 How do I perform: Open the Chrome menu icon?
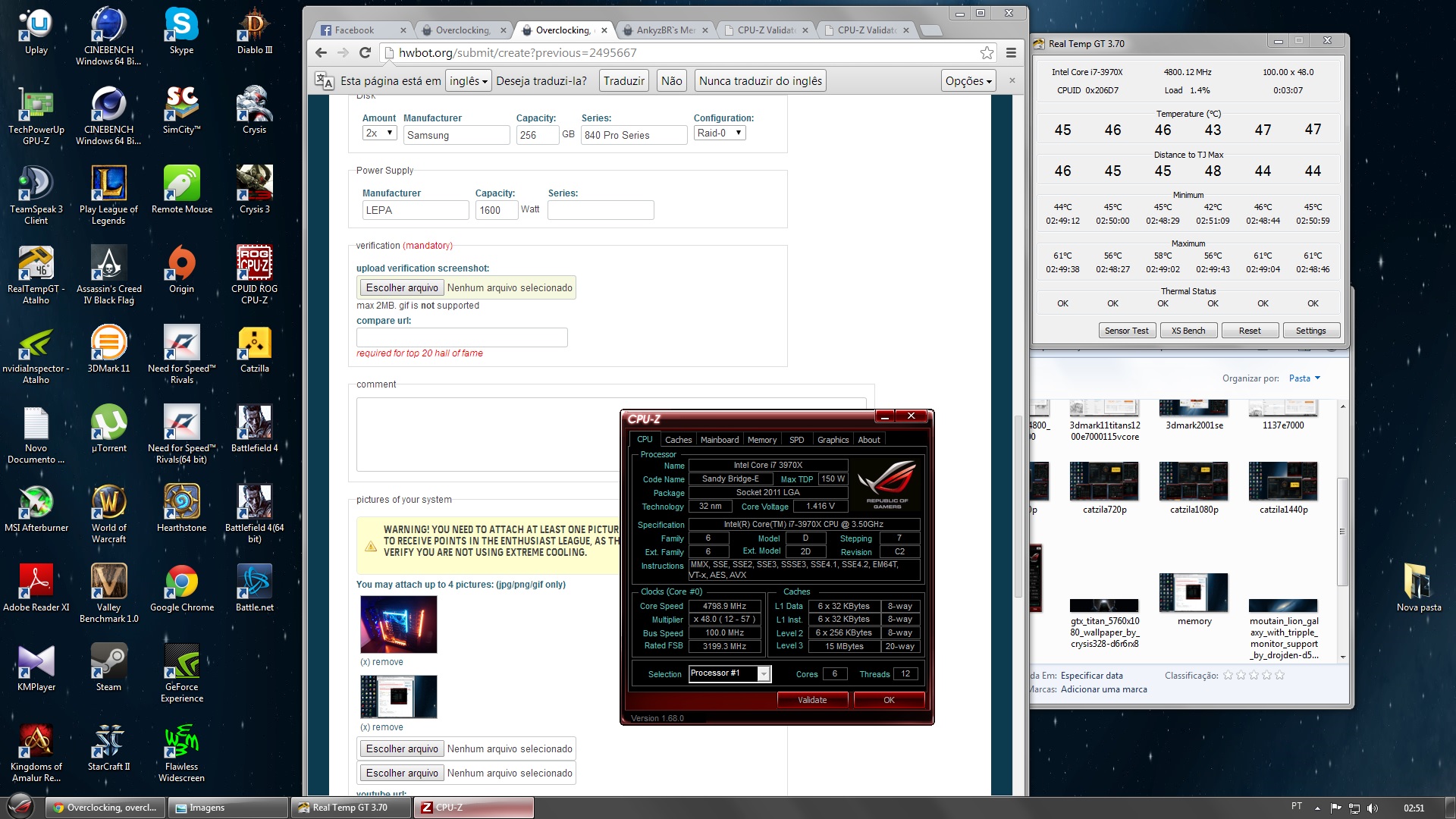1011,52
